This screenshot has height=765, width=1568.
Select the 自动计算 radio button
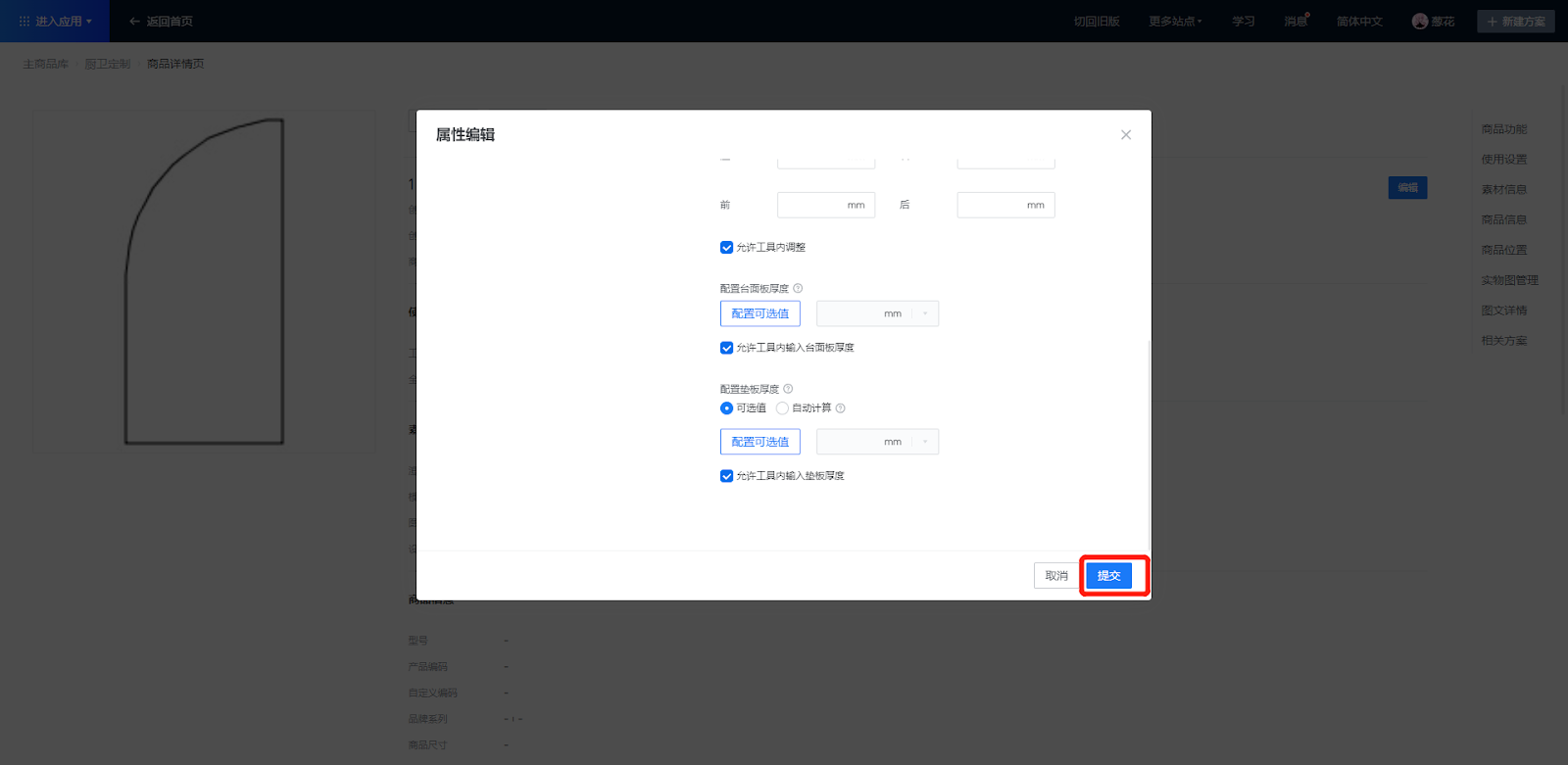coord(782,408)
